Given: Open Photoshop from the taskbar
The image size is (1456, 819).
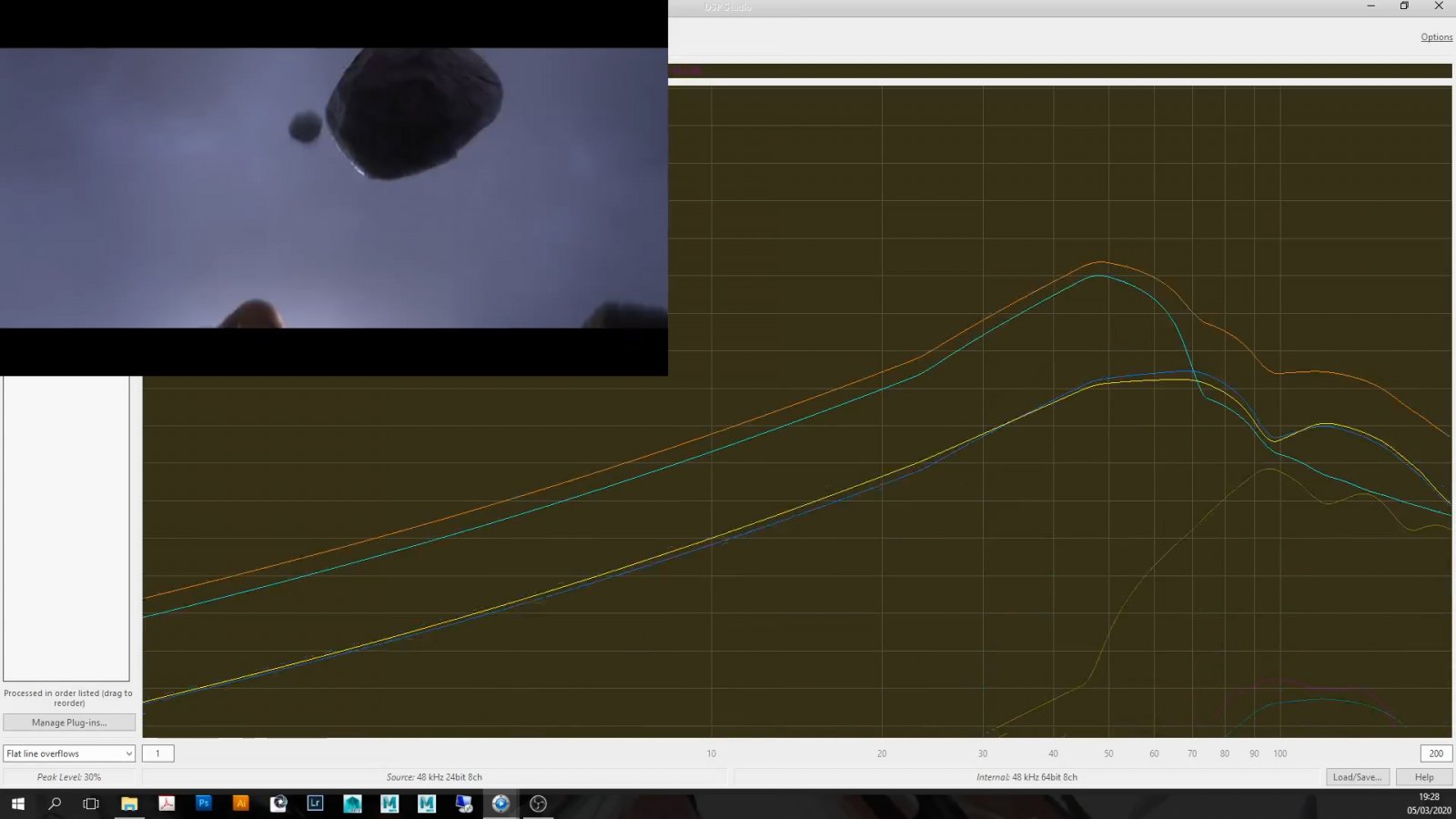Looking at the screenshot, I should (x=204, y=804).
